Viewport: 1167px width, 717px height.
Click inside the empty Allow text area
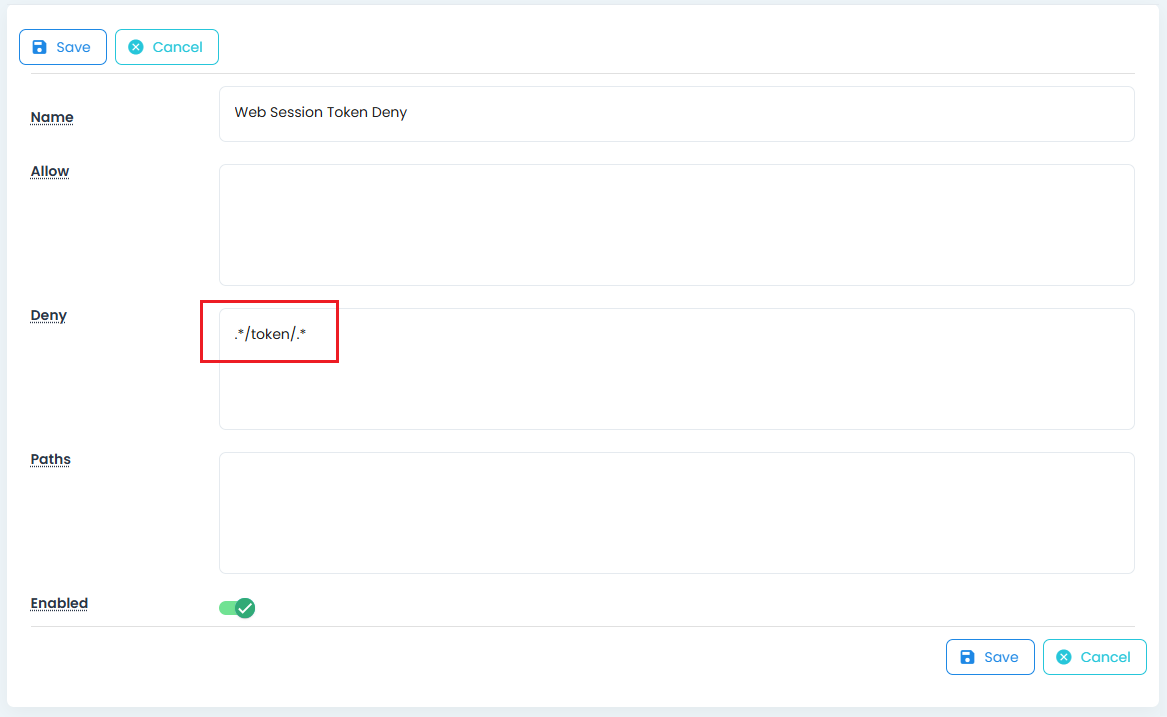(x=676, y=225)
